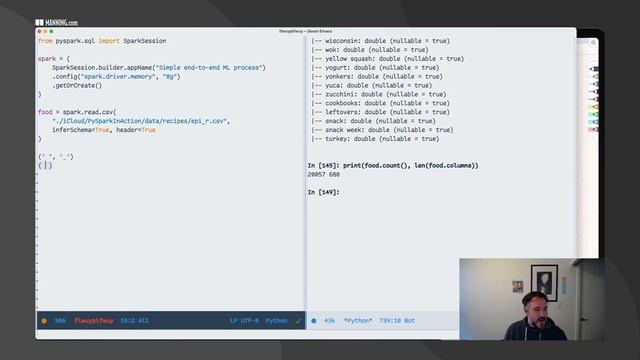Click the 'turkey: double' schema row
This screenshot has width=640, height=360.
click(375, 139)
